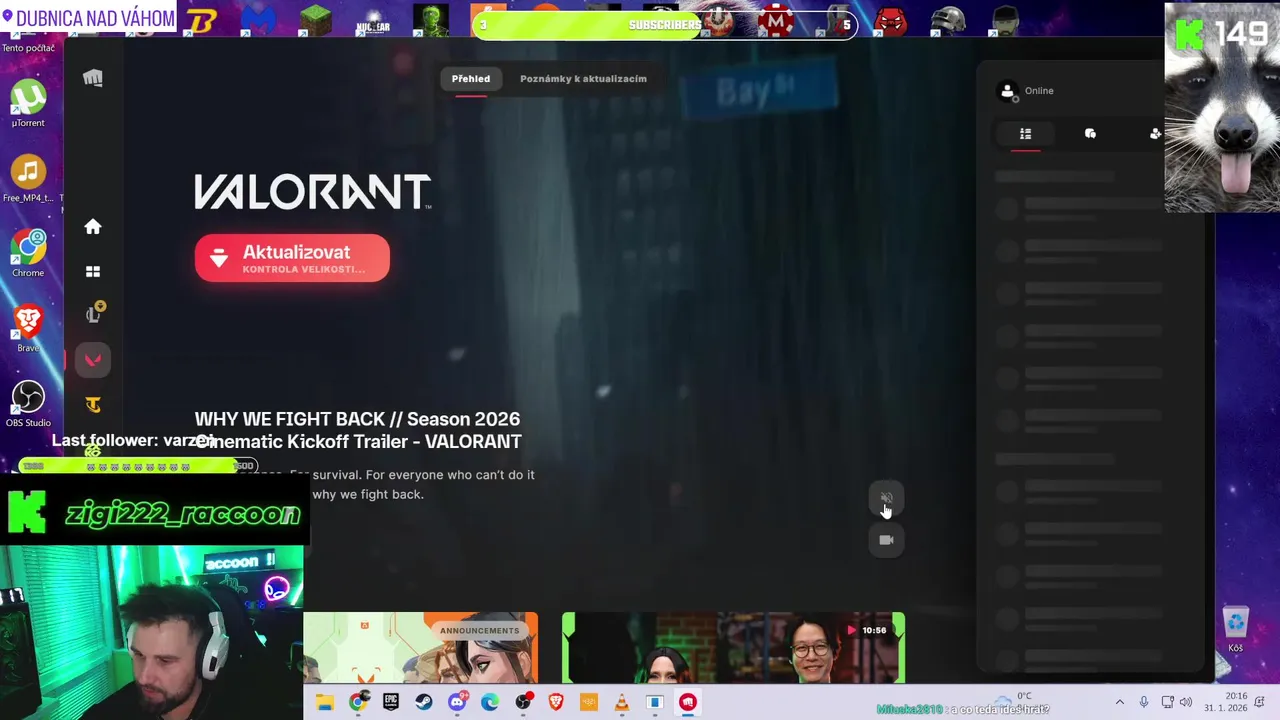Select League of Legends in the sidebar
1280x720 pixels.
click(93, 314)
